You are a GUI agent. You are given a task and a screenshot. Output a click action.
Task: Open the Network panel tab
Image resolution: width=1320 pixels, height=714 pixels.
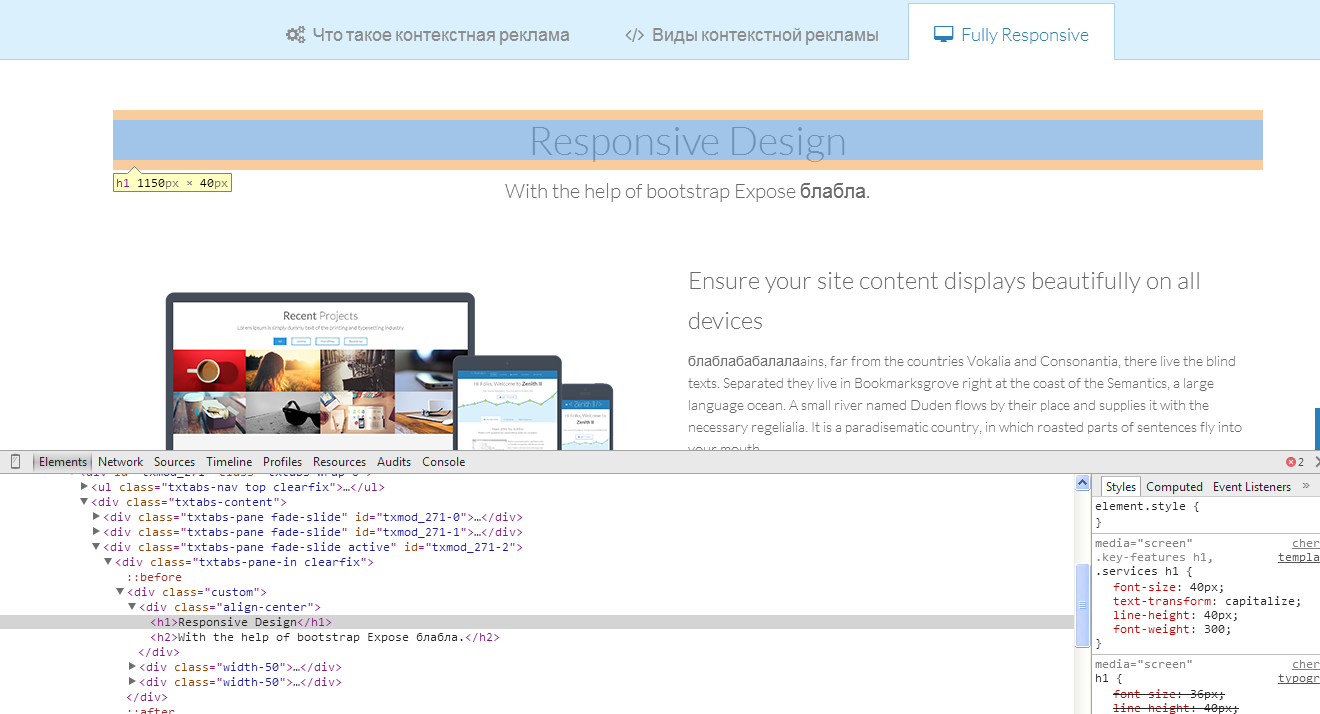click(120, 462)
